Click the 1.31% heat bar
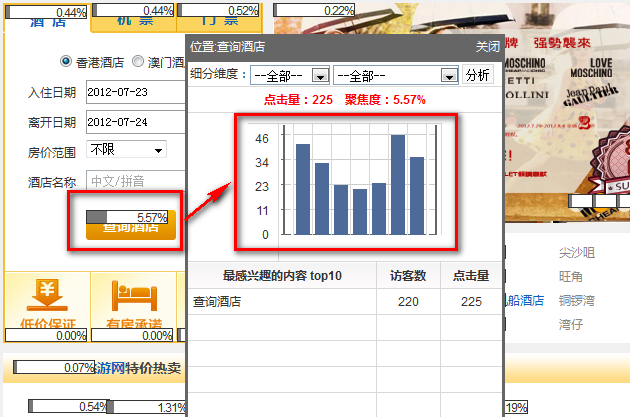Screen dimensions: 630x417 click(x=147, y=407)
